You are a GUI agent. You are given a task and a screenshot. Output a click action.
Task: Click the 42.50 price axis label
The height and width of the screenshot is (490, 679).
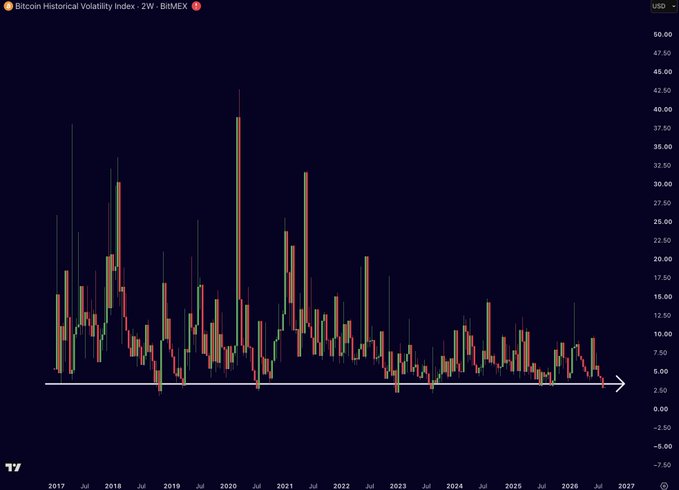[663, 90]
